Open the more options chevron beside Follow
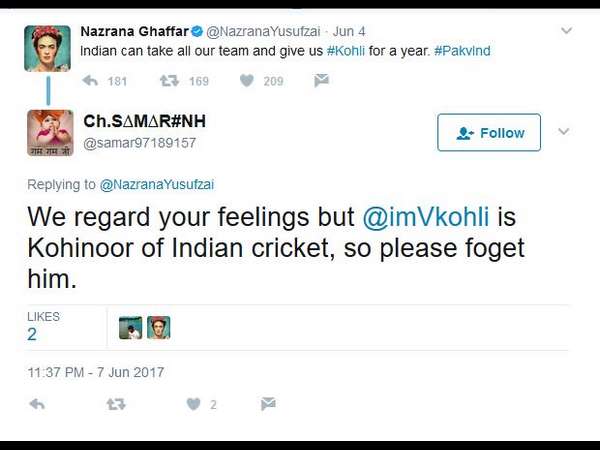The width and height of the screenshot is (600, 450). click(563, 132)
